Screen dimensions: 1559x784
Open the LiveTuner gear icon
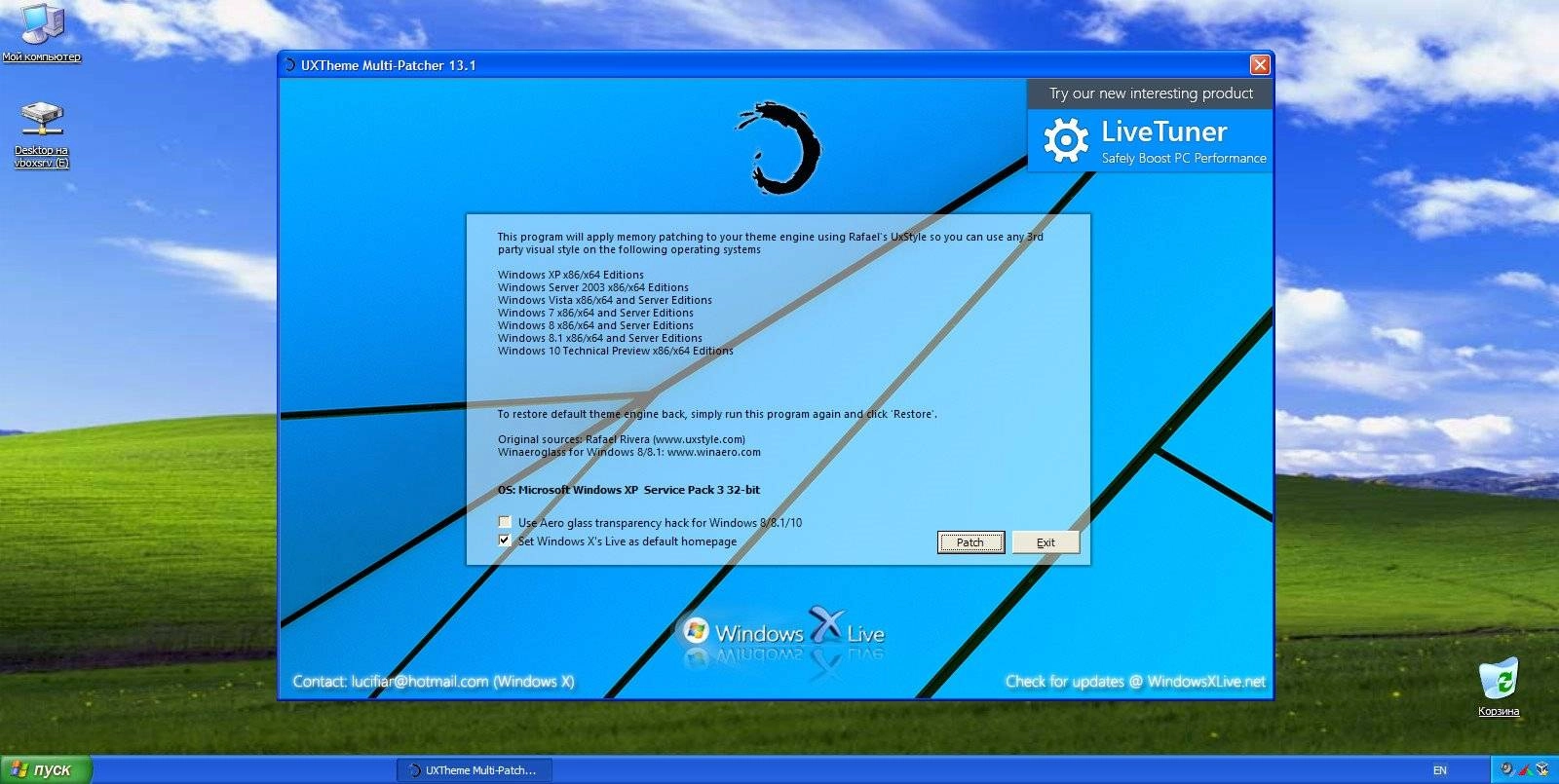pos(1066,140)
